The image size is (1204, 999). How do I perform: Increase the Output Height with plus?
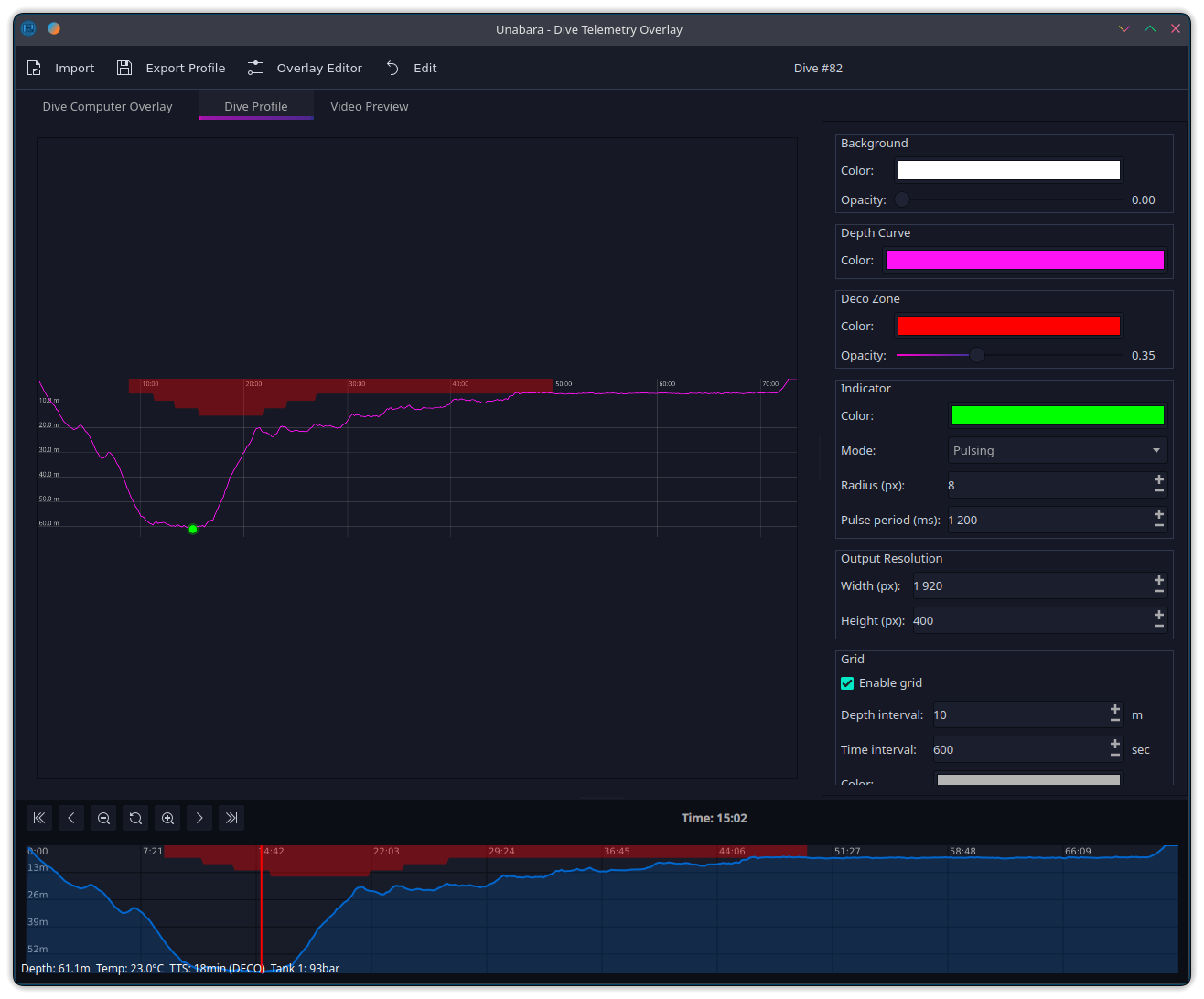1159,614
